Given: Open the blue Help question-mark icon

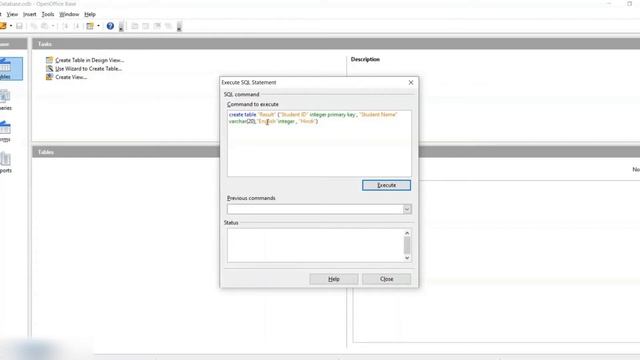Looking at the screenshot, I should tap(110, 26).
